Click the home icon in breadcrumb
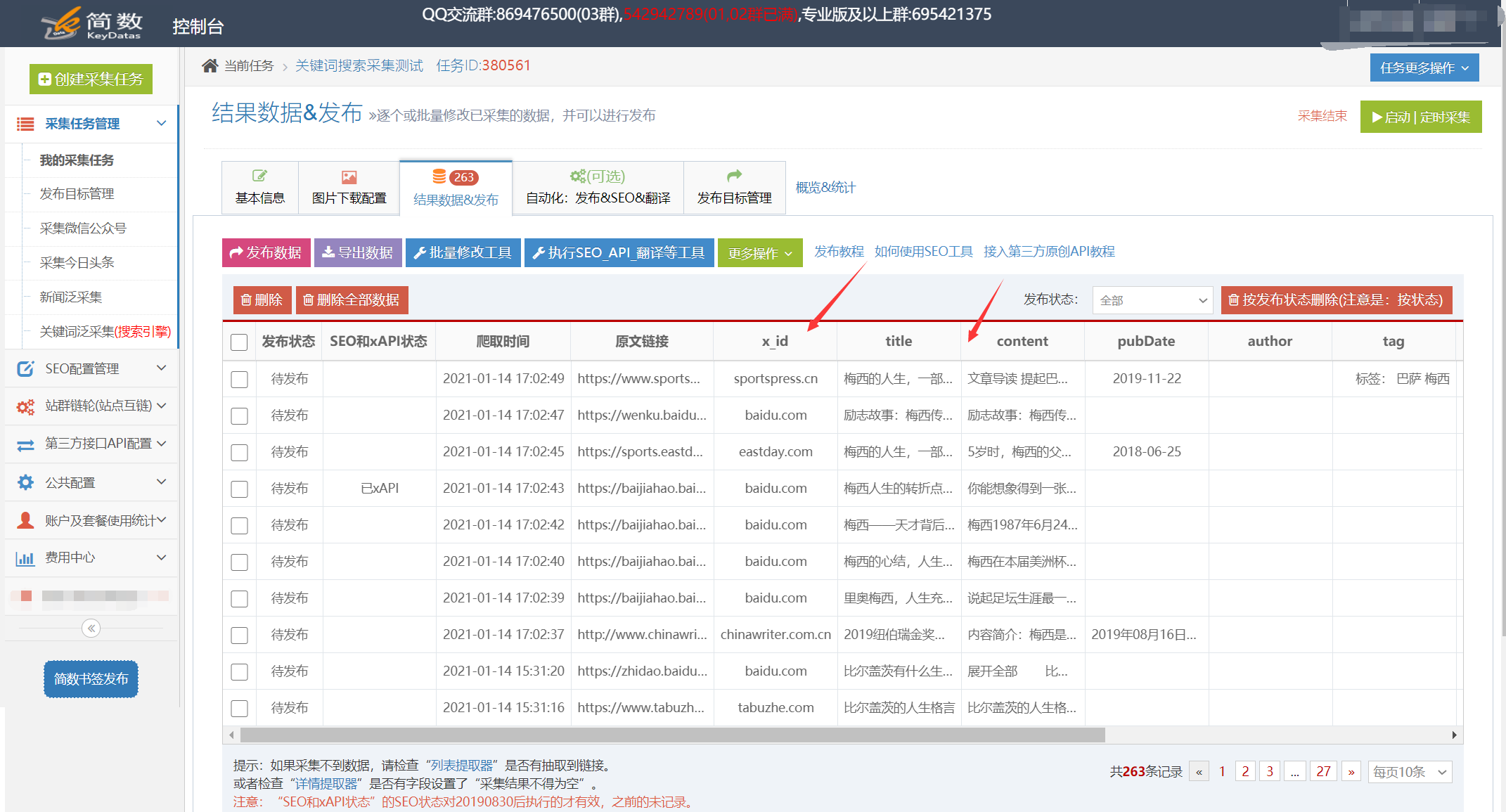This screenshot has height=812, width=1506. 210,66
